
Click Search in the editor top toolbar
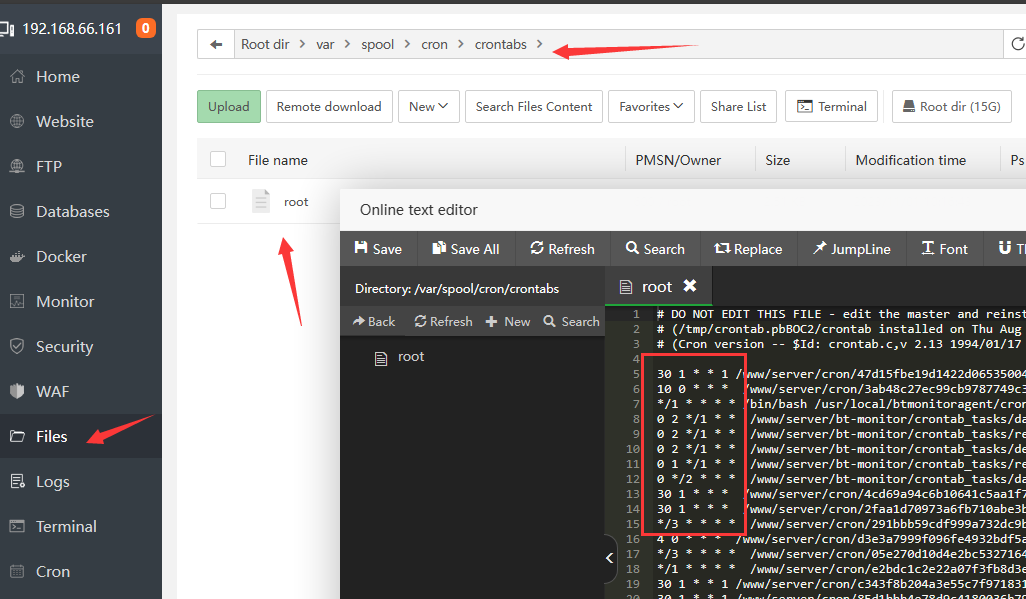pyautogui.click(x=655, y=249)
